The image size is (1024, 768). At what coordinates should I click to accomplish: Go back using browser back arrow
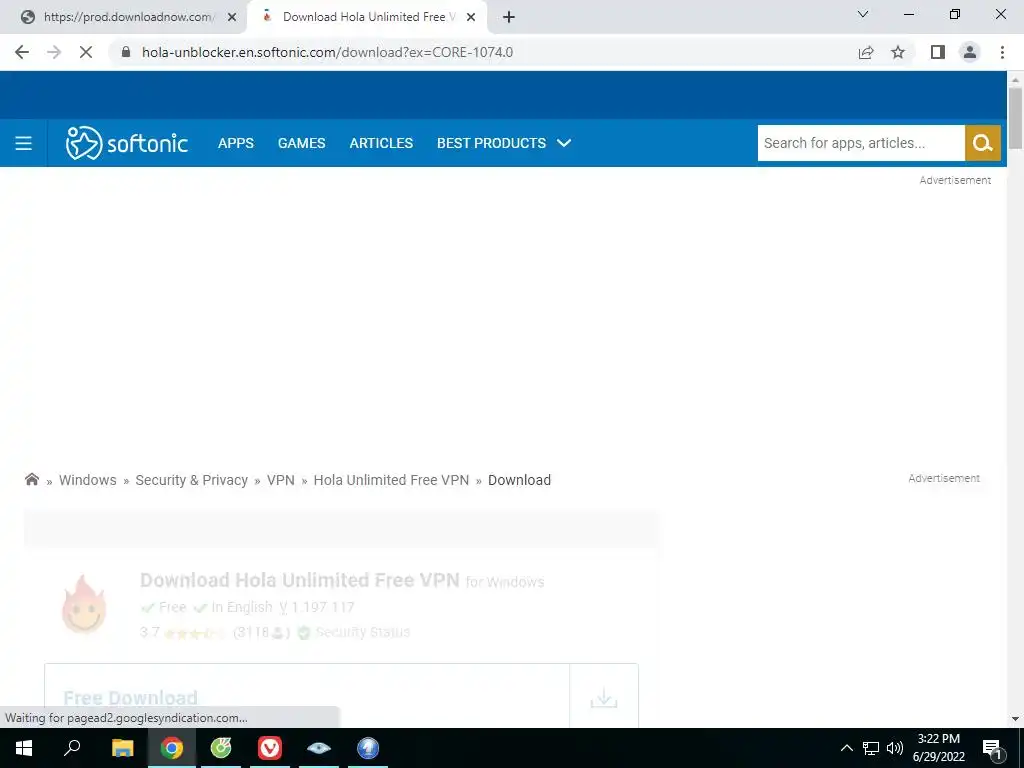[x=22, y=52]
